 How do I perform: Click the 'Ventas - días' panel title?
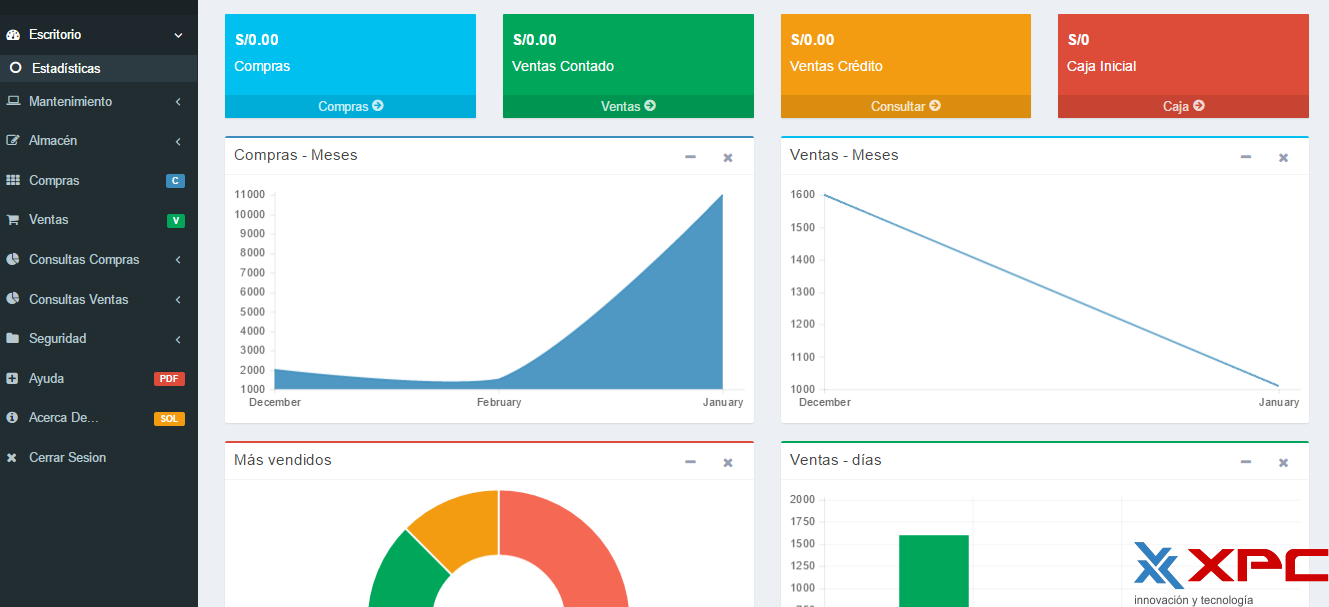click(836, 460)
